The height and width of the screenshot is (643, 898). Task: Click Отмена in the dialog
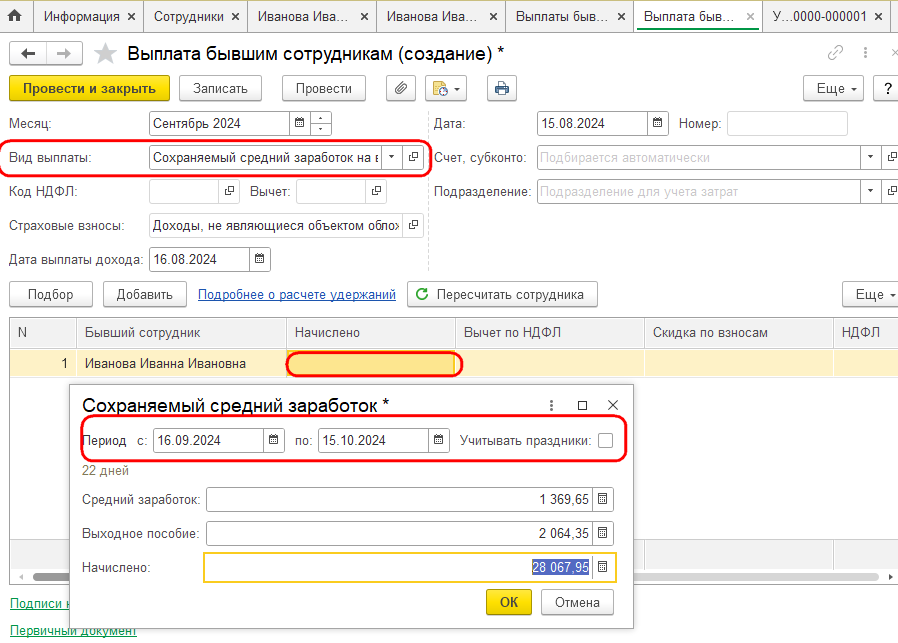tap(577, 602)
